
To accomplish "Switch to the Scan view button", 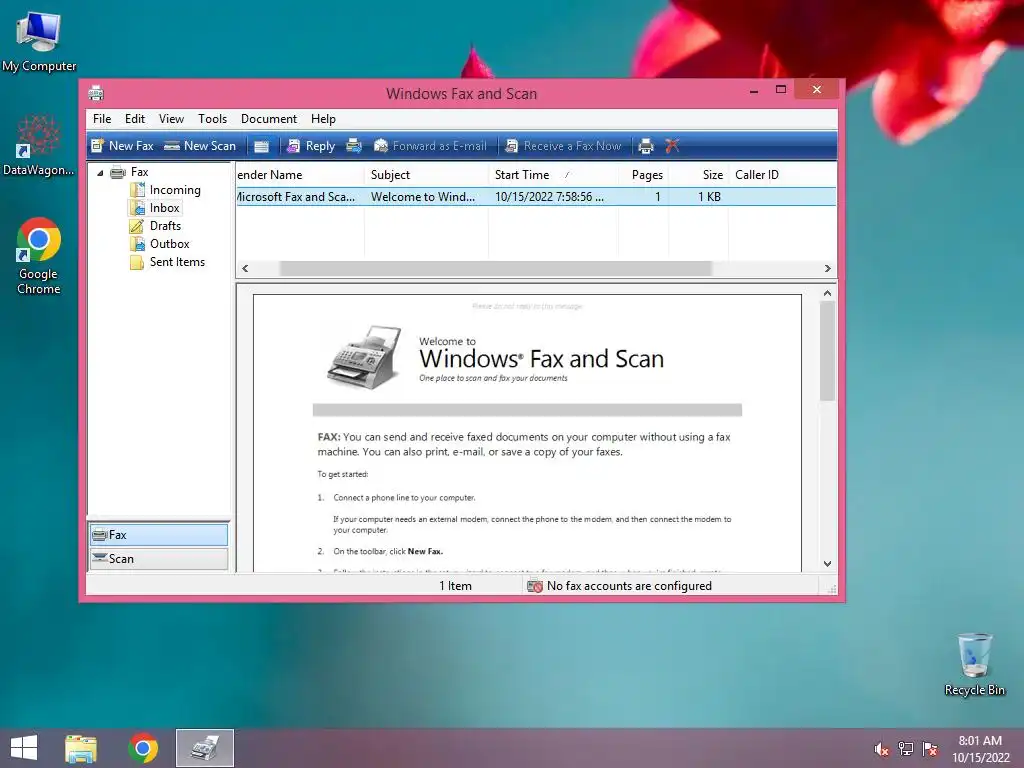I will [159, 559].
